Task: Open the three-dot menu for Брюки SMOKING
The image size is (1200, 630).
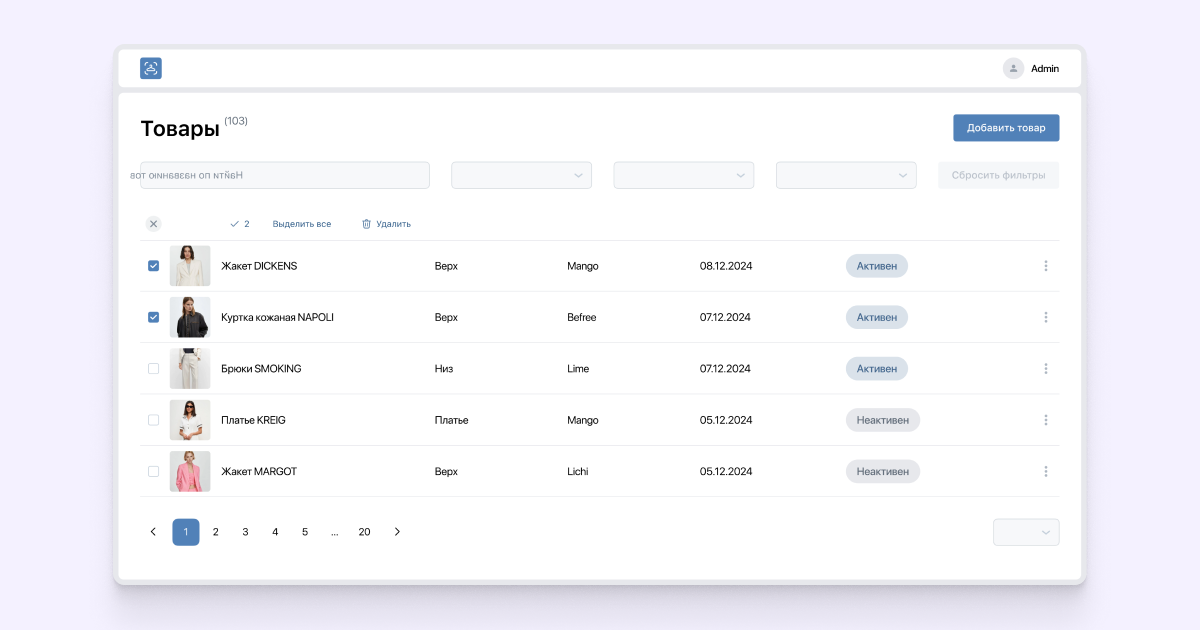Action: tap(1046, 369)
